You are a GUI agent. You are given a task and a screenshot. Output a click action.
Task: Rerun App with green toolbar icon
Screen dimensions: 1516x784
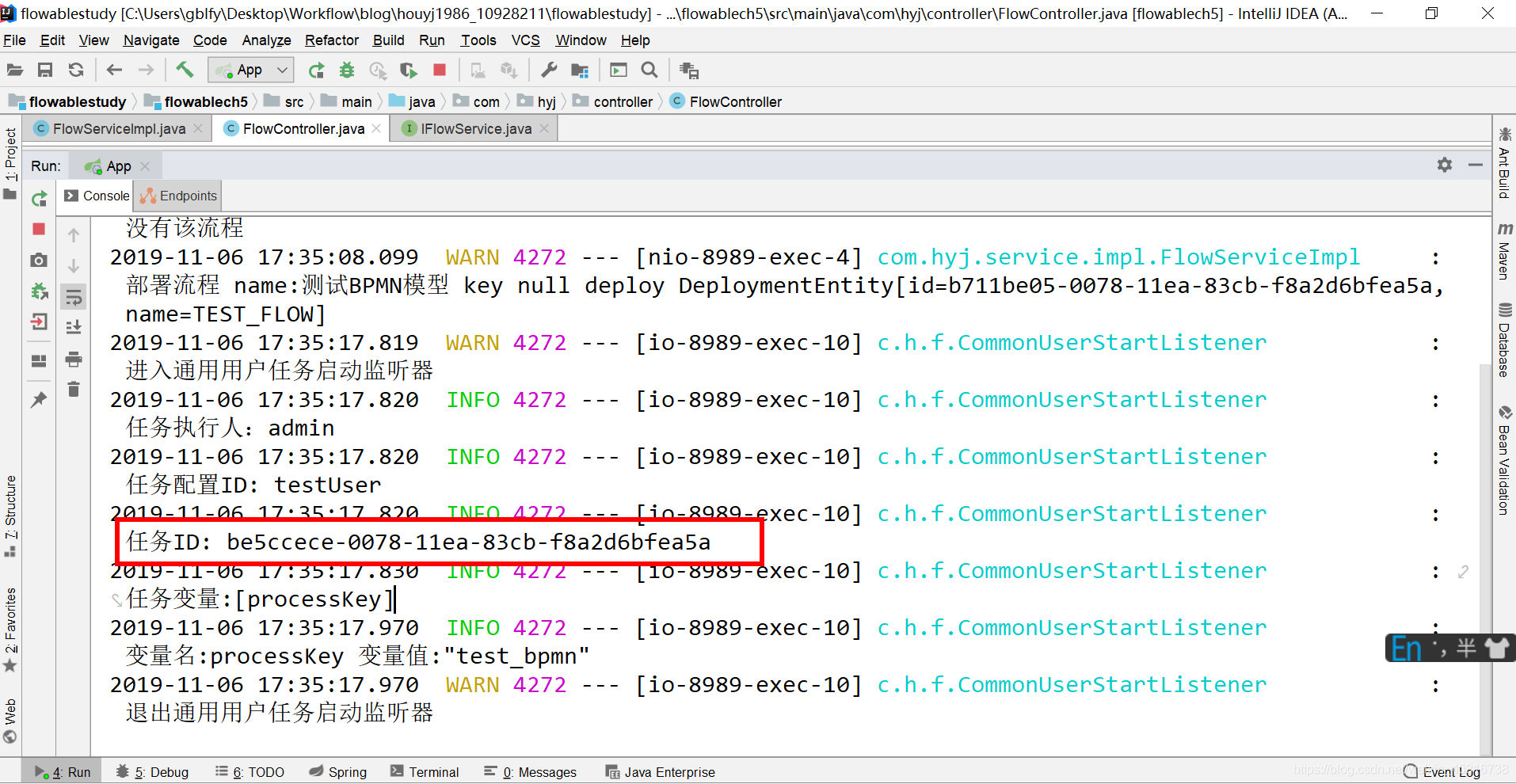pyautogui.click(x=316, y=70)
